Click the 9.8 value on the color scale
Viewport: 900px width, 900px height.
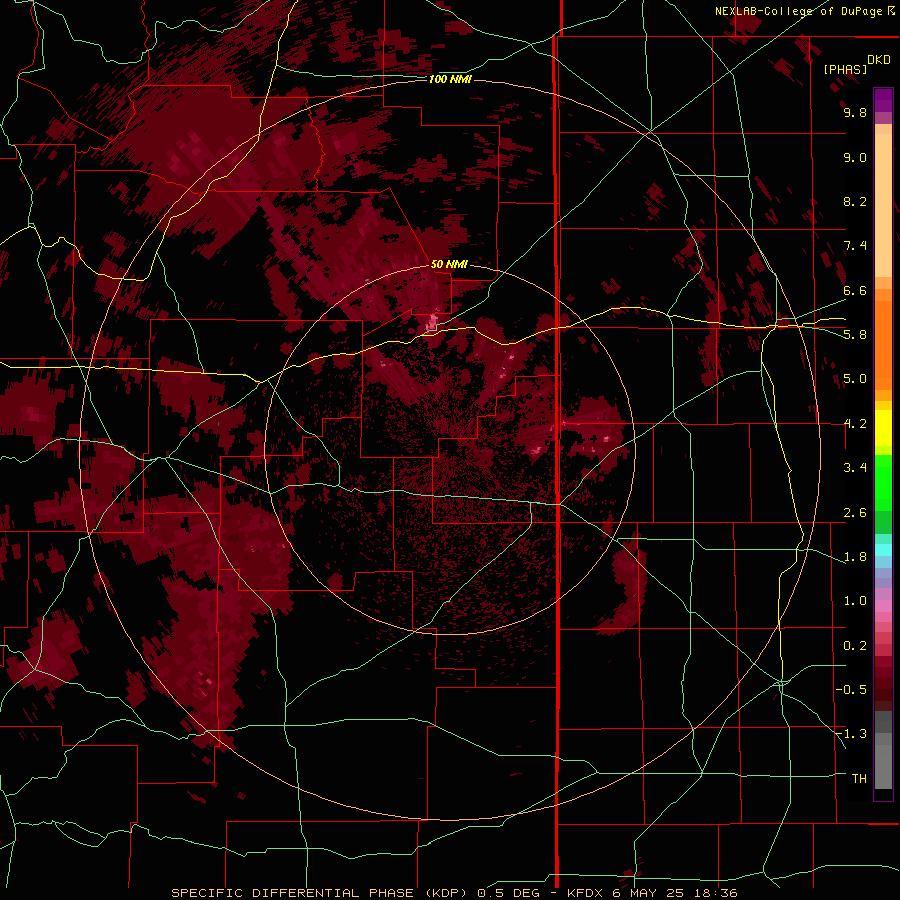(x=855, y=112)
